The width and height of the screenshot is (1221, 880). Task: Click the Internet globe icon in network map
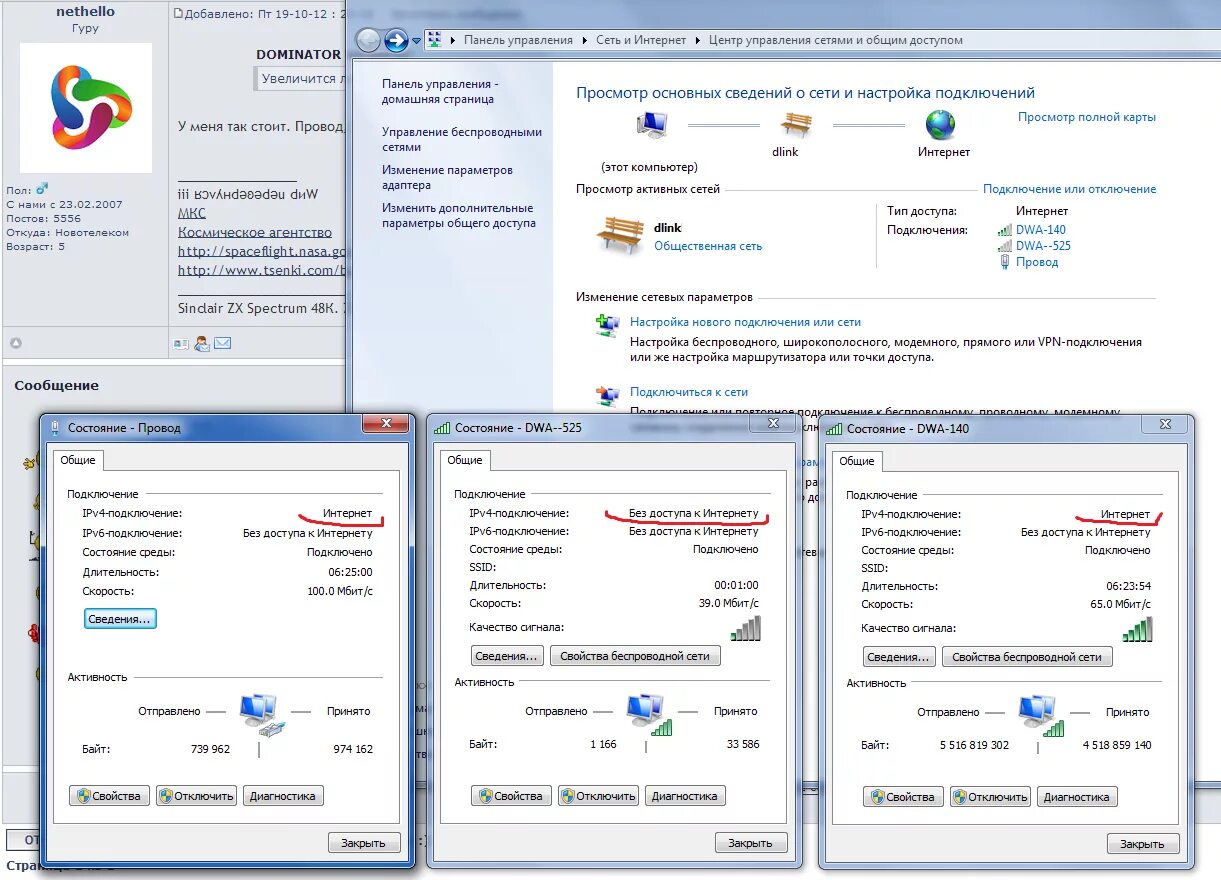pyautogui.click(x=940, y=125)
